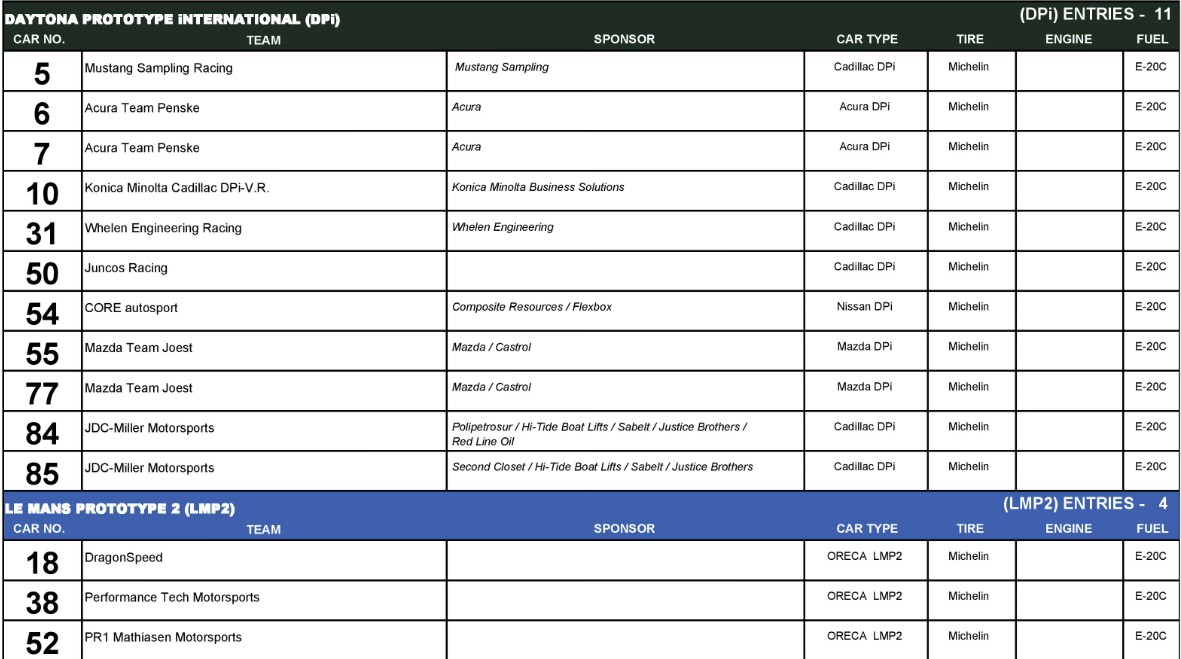Select car number 55

tap(42, 354)
